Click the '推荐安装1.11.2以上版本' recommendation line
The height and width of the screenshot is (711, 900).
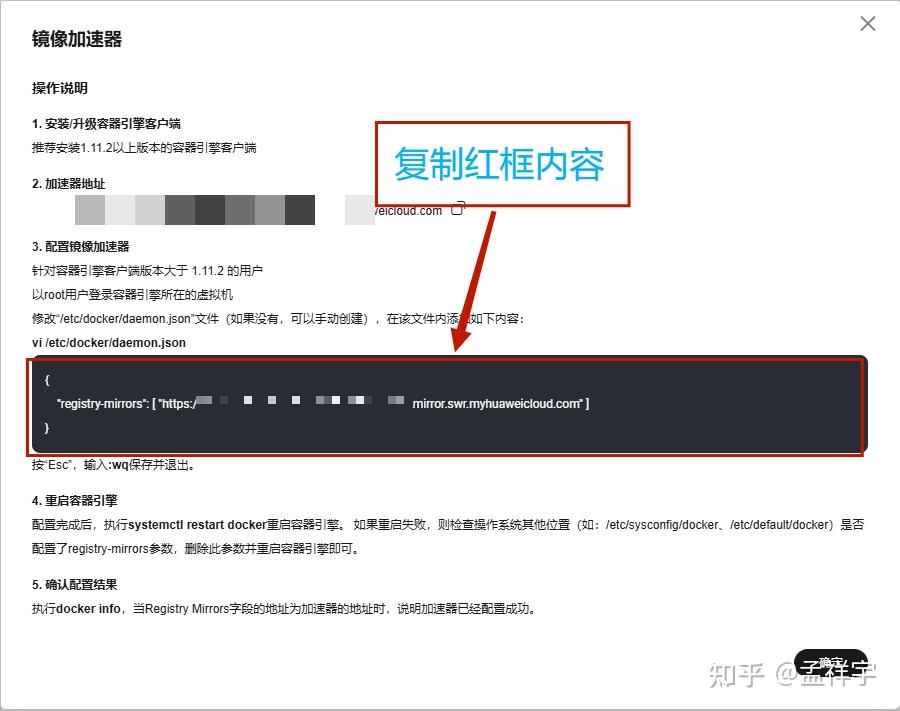(x=144, y=148)
